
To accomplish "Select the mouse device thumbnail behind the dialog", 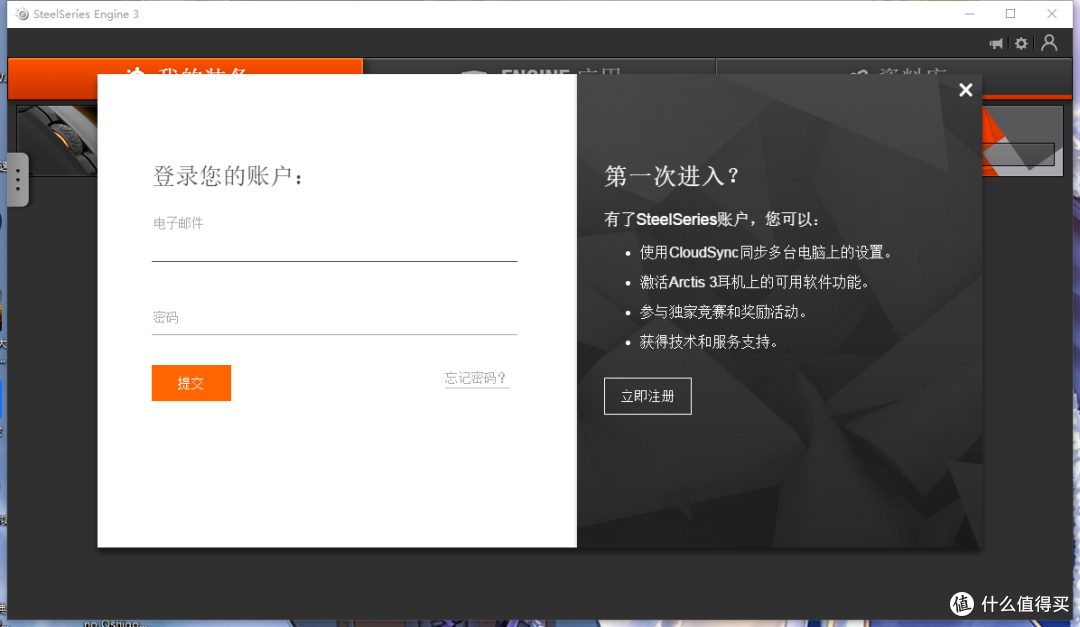I will 56,140.
